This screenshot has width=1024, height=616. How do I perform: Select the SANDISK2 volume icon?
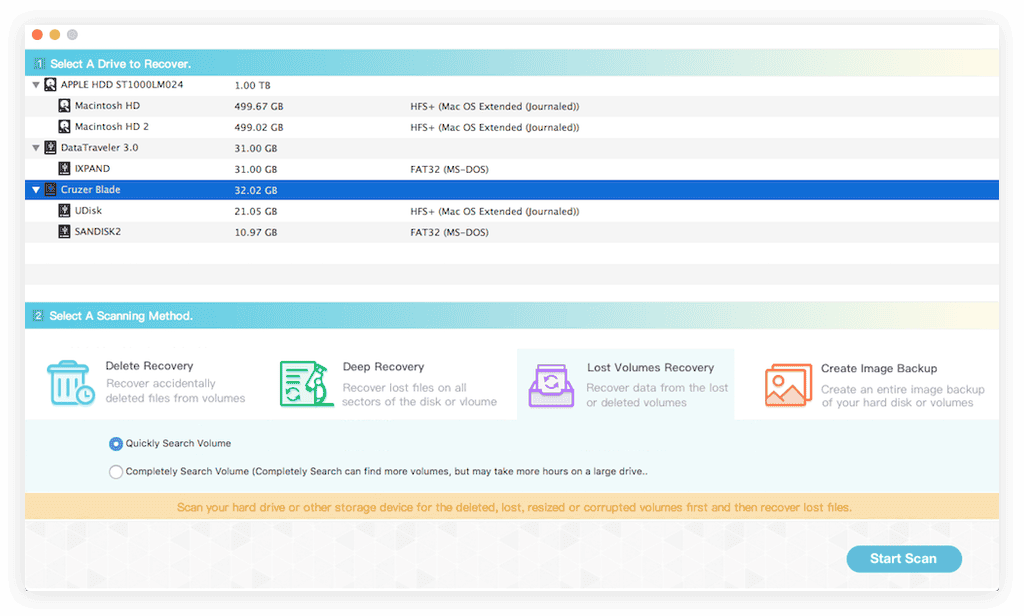tap(62, 231)
